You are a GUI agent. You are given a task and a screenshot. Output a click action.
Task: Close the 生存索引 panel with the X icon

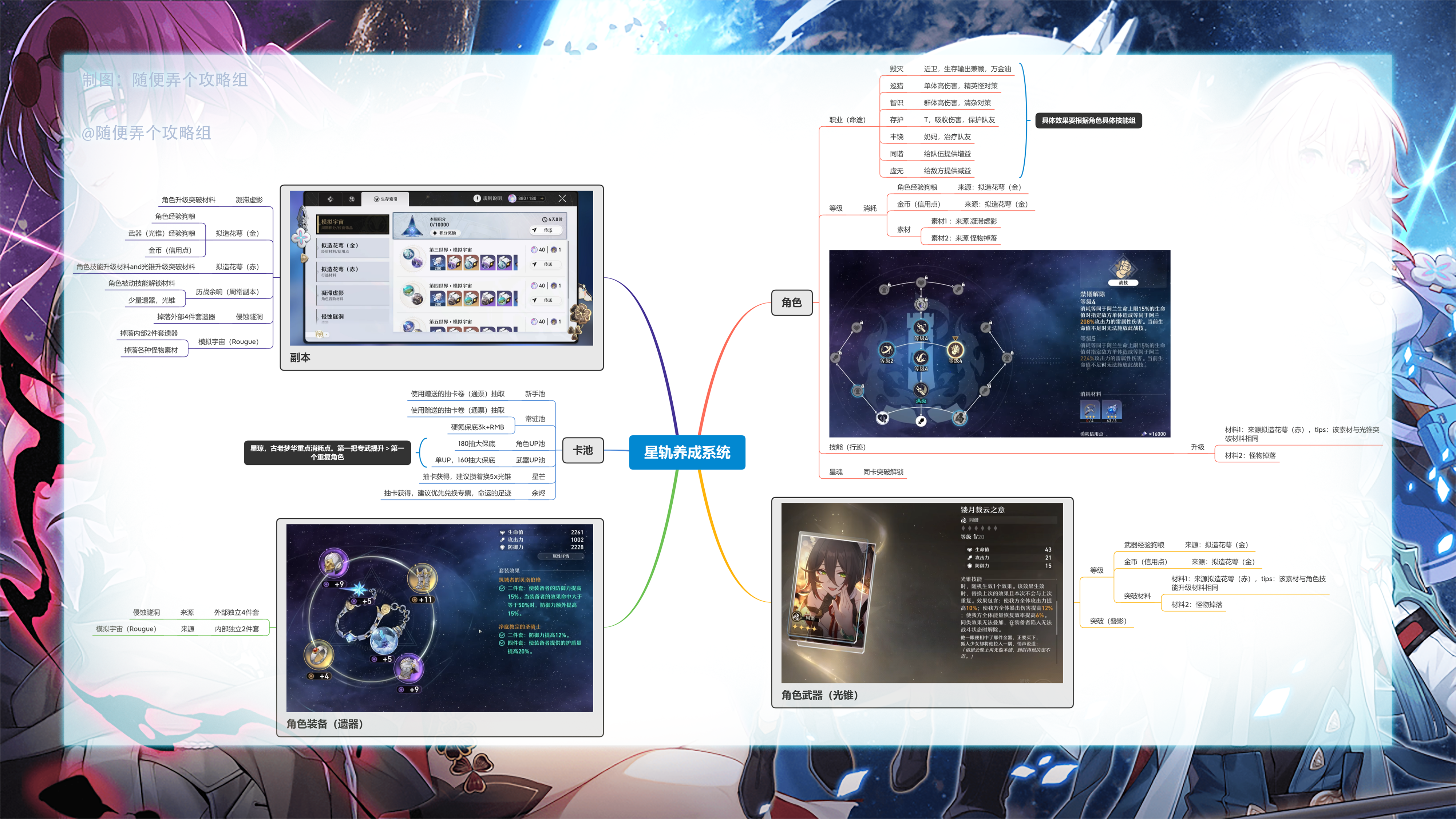pos(562,198)
